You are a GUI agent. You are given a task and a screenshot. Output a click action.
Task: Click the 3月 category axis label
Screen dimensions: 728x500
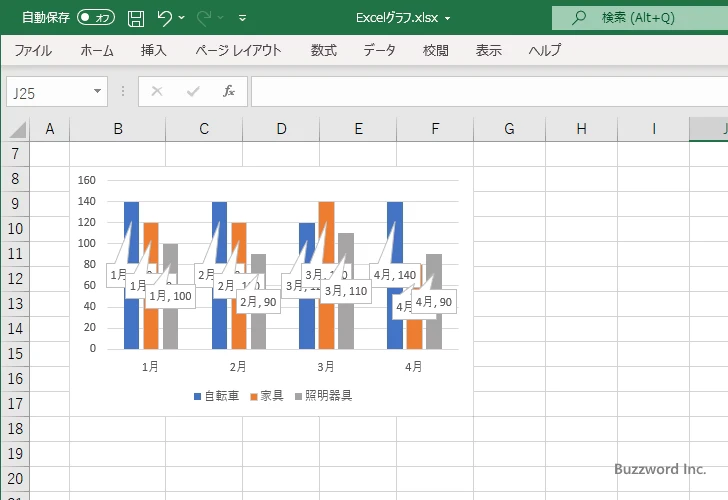tap(325, 367)
